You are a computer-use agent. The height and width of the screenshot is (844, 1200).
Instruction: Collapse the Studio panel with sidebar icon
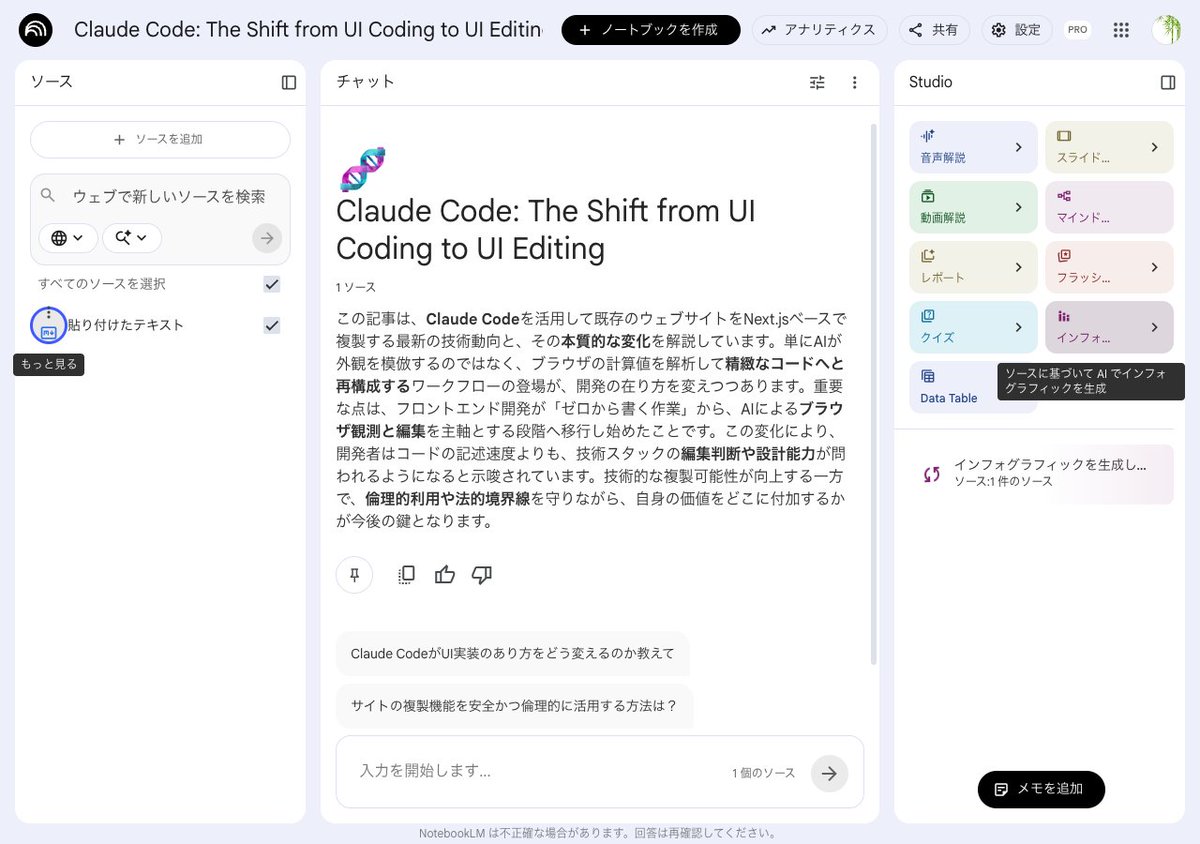[1167, 82]
